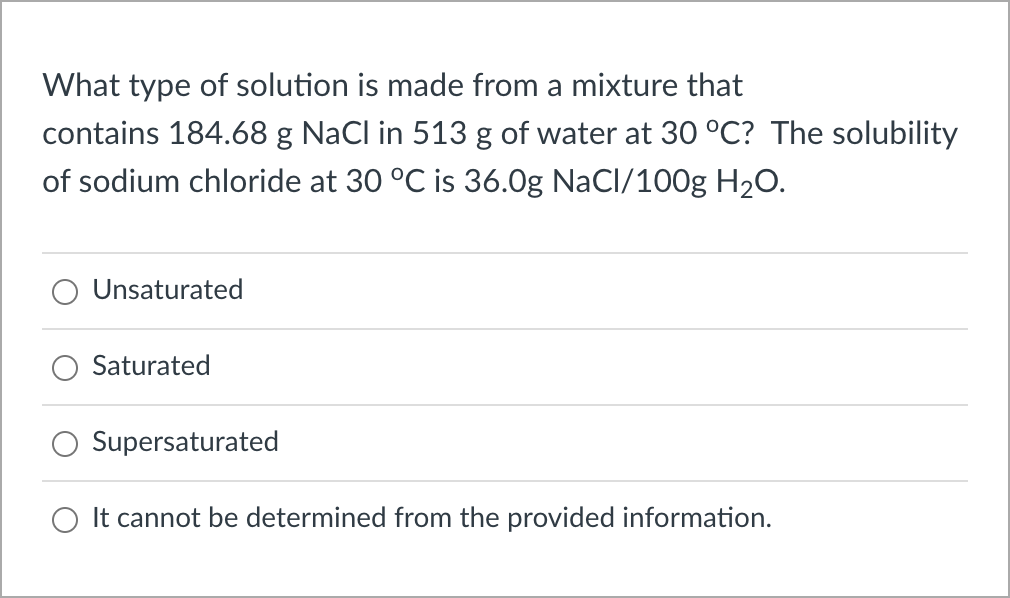Click the Unsaturated option label text
The height and width of the screenshot is (598, 1010).
point(167,290)
